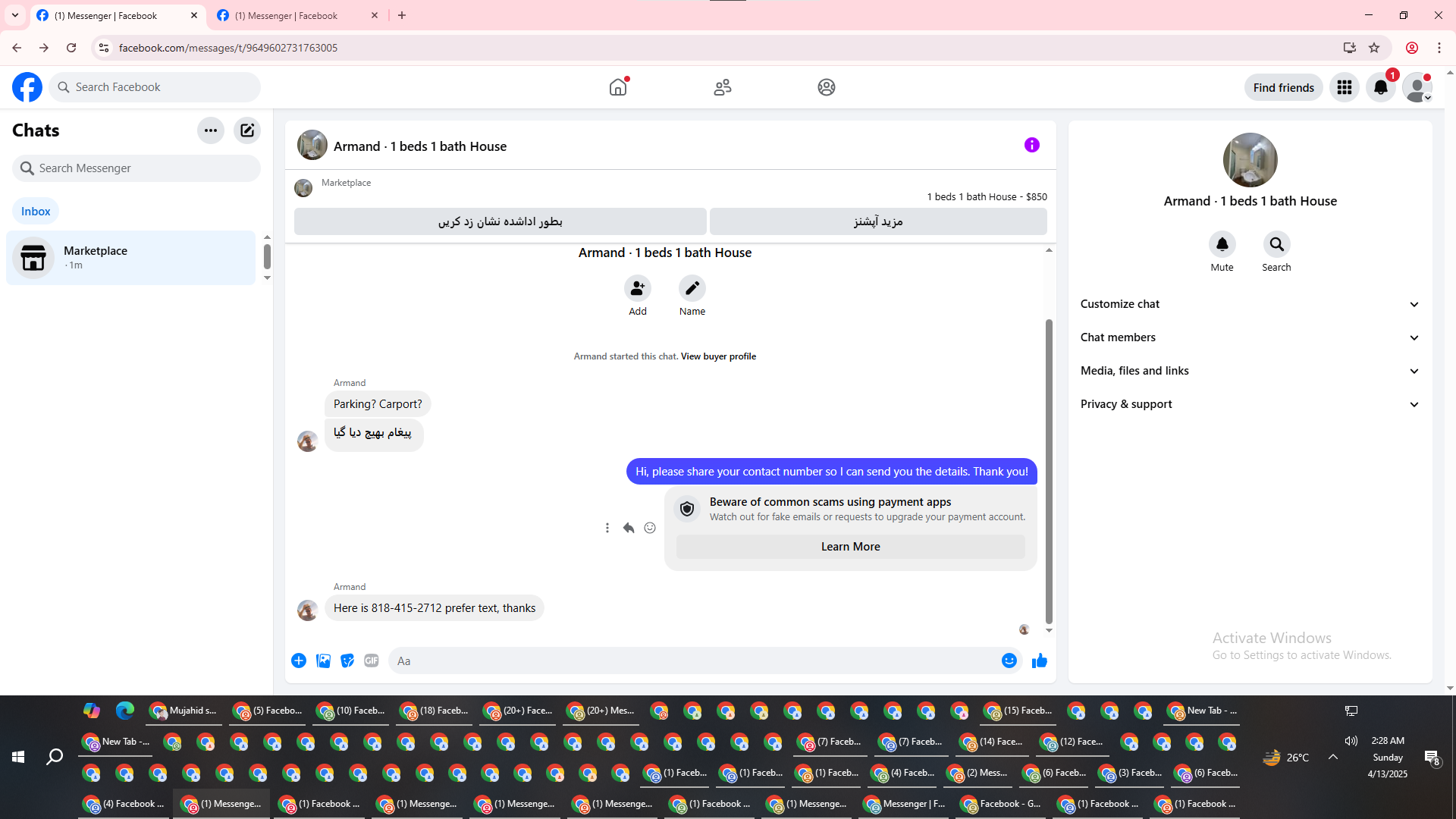Image resolution: width=1456 pixels, height=819 pixels.
Task: Expand Media, files and links section
Action: point(1250,371)
